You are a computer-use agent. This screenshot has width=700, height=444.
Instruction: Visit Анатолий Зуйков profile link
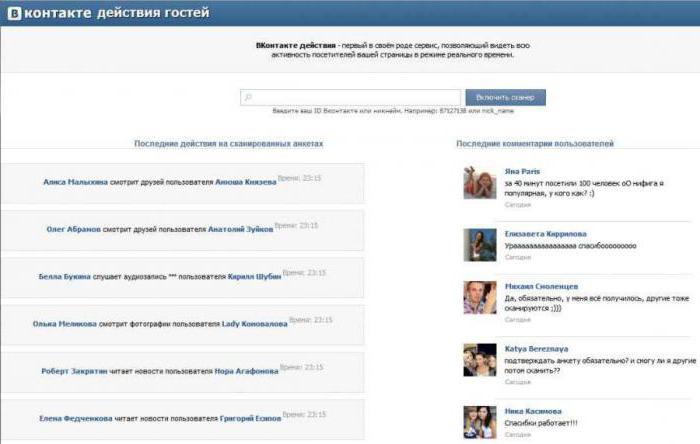(x=240, y=229)
